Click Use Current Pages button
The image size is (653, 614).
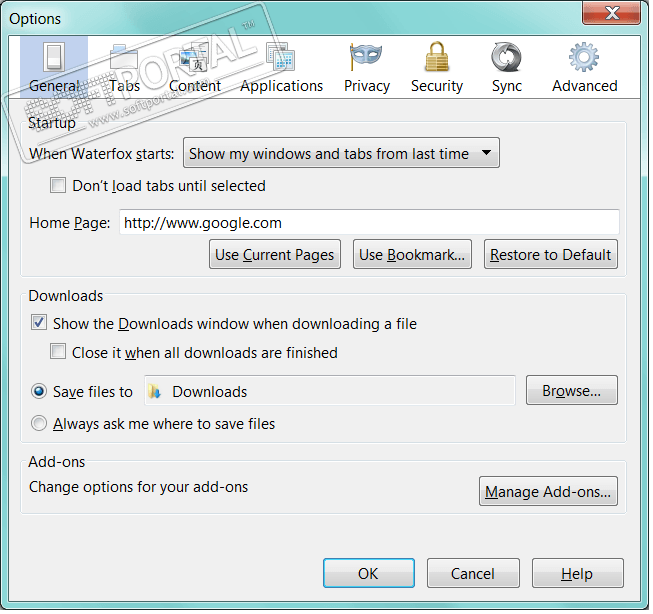[x=277, y=255]
